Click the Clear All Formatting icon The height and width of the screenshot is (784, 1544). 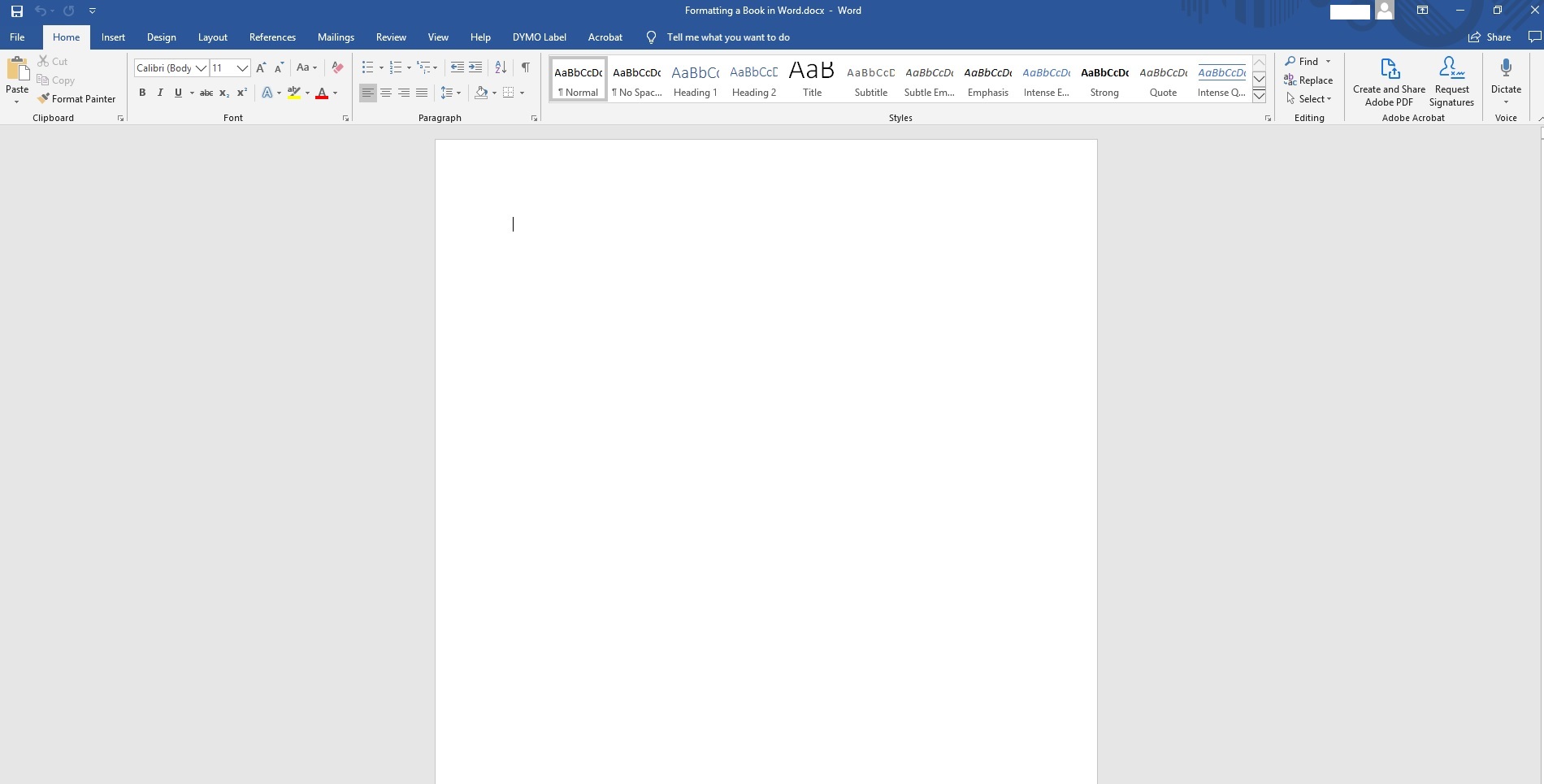coord(336,67)
